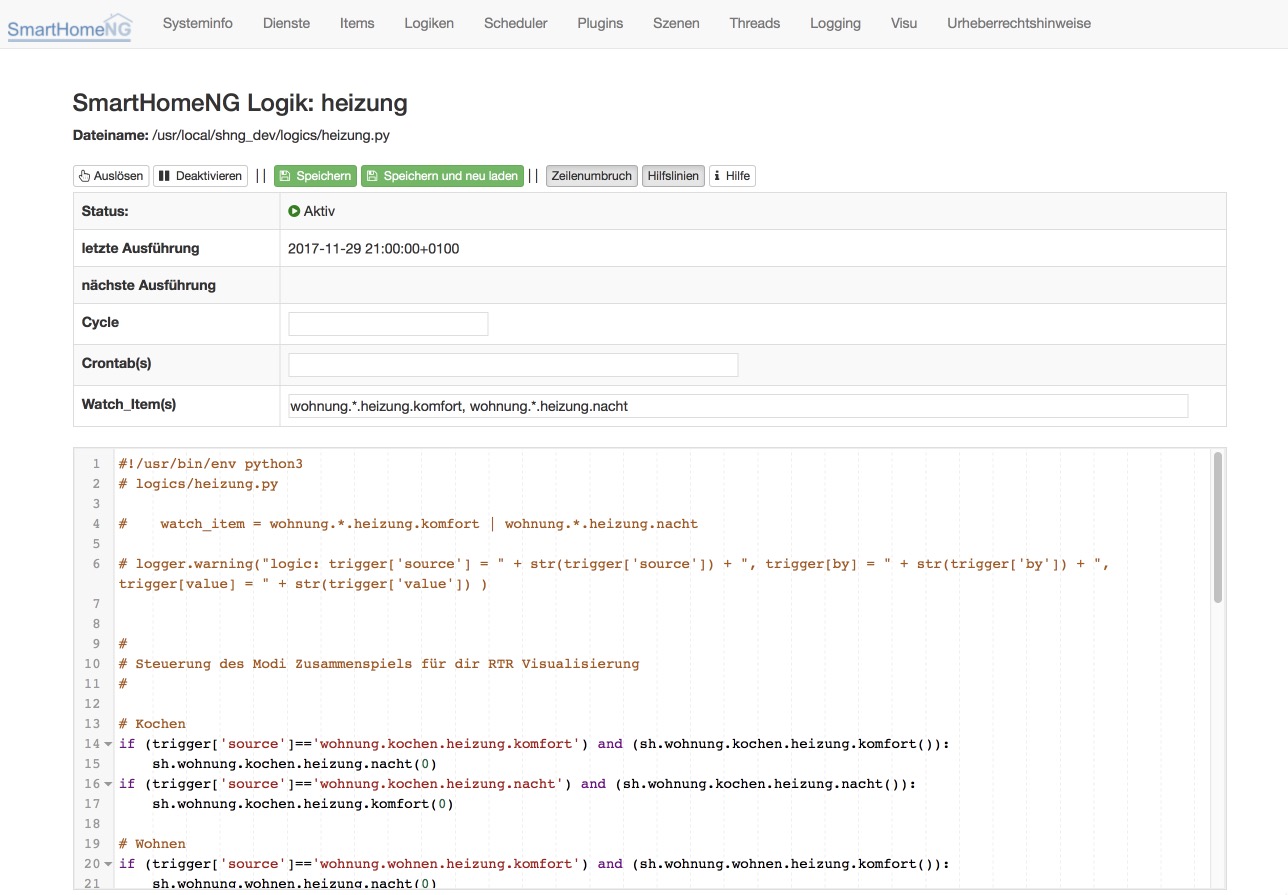Click line number 13 in gutter
Screen dimensions: 1288x895
[x=93, y=724]
